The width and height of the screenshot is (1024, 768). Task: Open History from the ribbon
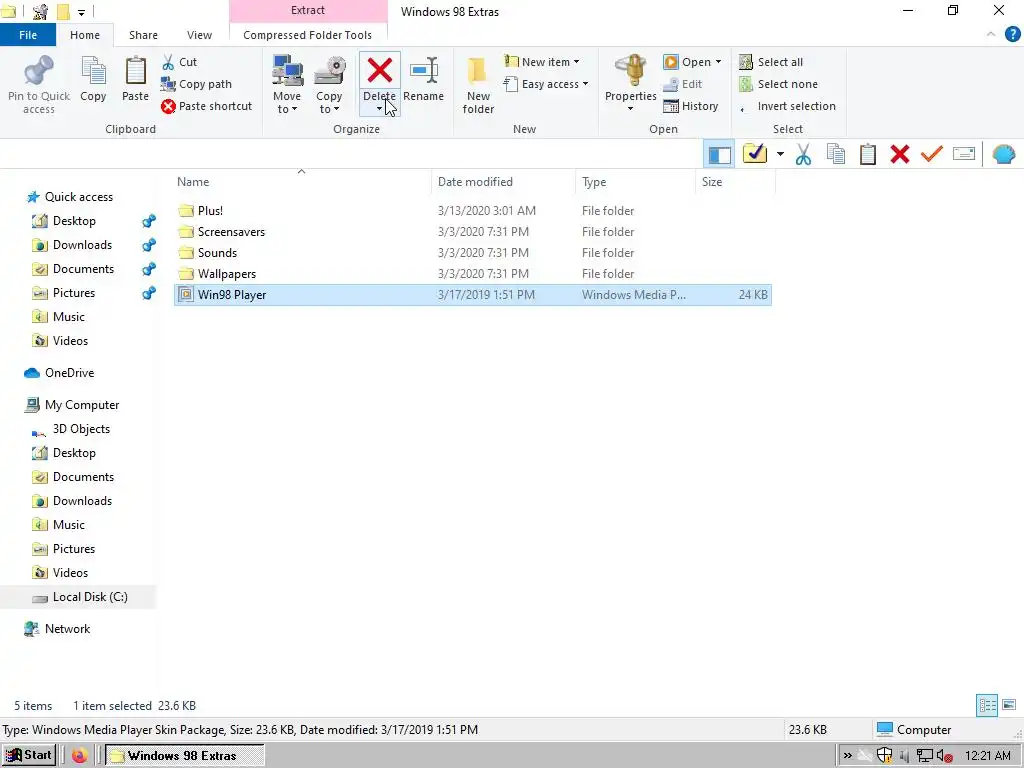tap(690, 106)
